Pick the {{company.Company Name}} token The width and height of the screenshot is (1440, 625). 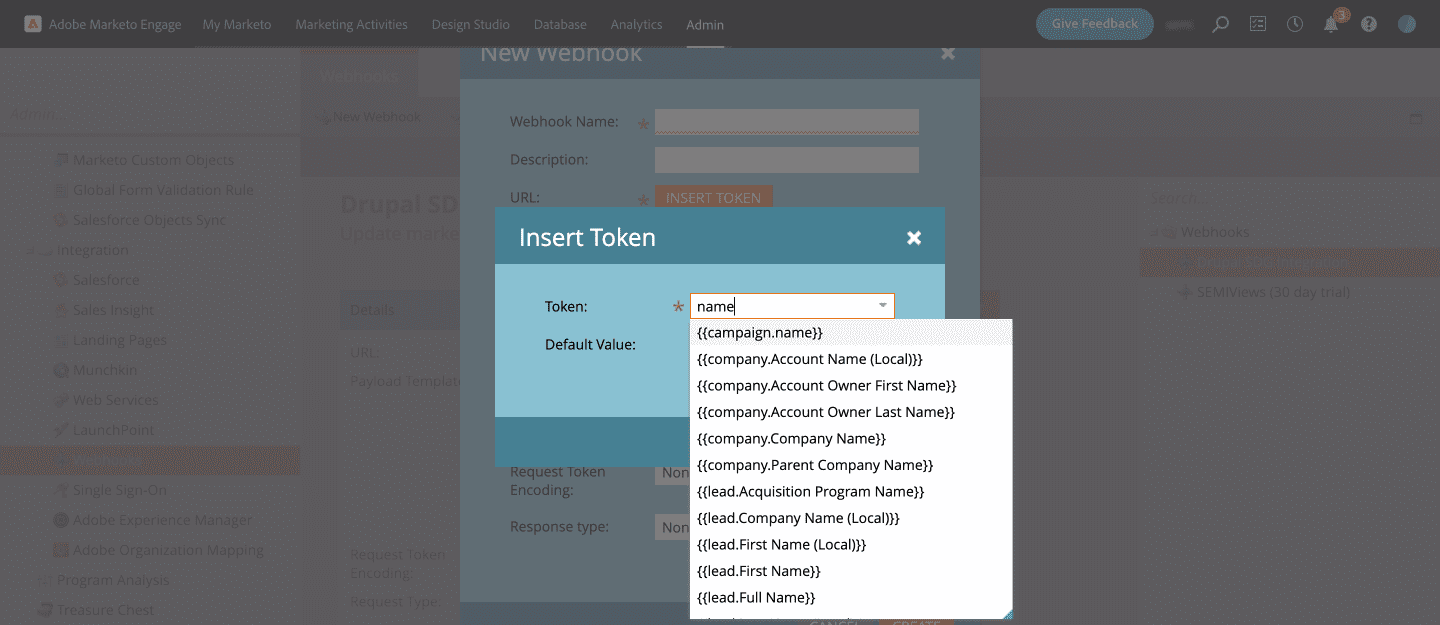pos(791,439)
